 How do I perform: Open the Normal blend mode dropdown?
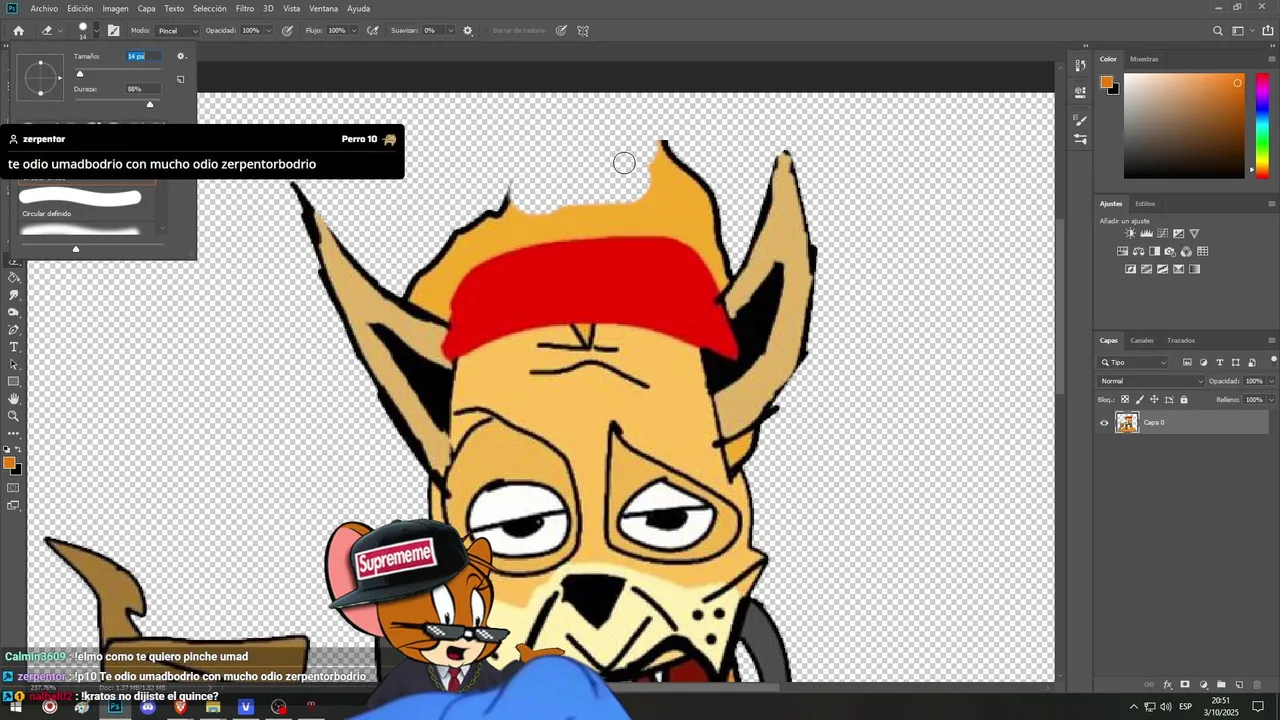coord(1152,381)
